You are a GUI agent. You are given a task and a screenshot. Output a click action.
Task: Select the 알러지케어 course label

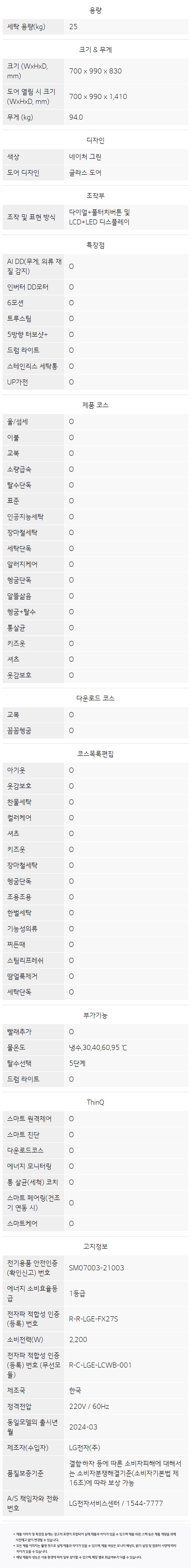click(x=22, y=564)
